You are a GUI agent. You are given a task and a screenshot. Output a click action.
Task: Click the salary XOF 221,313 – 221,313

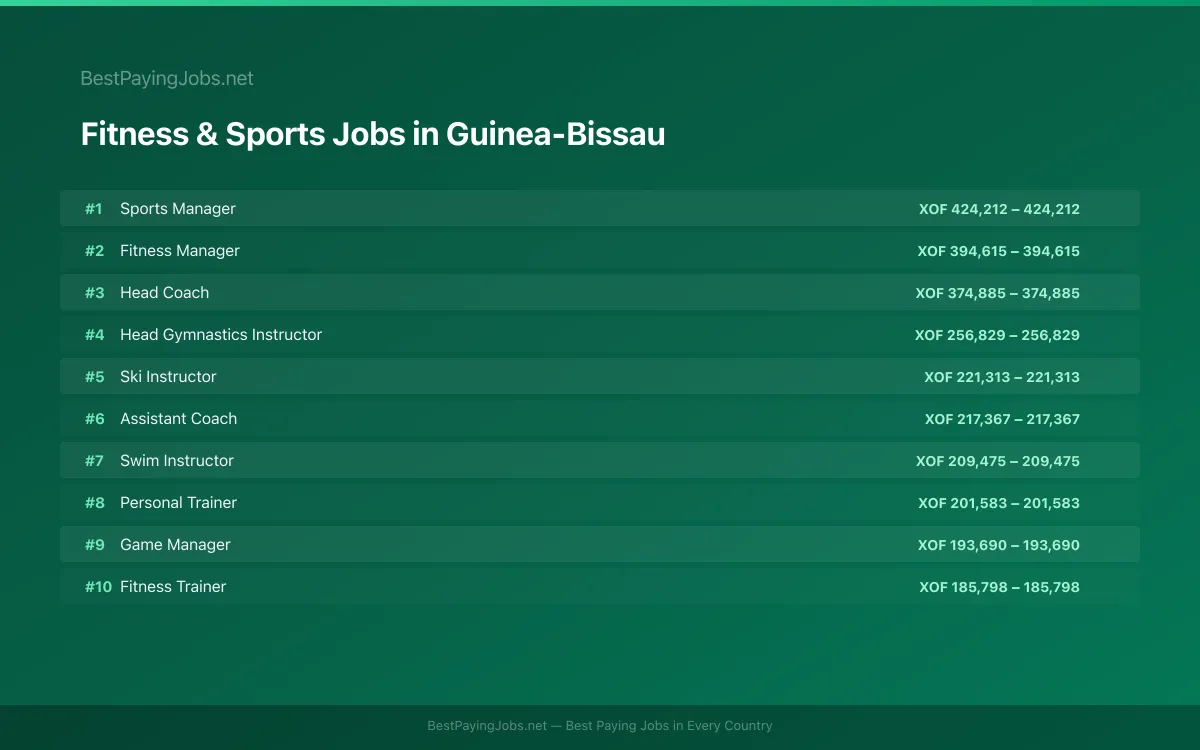tap(1002, 377)
